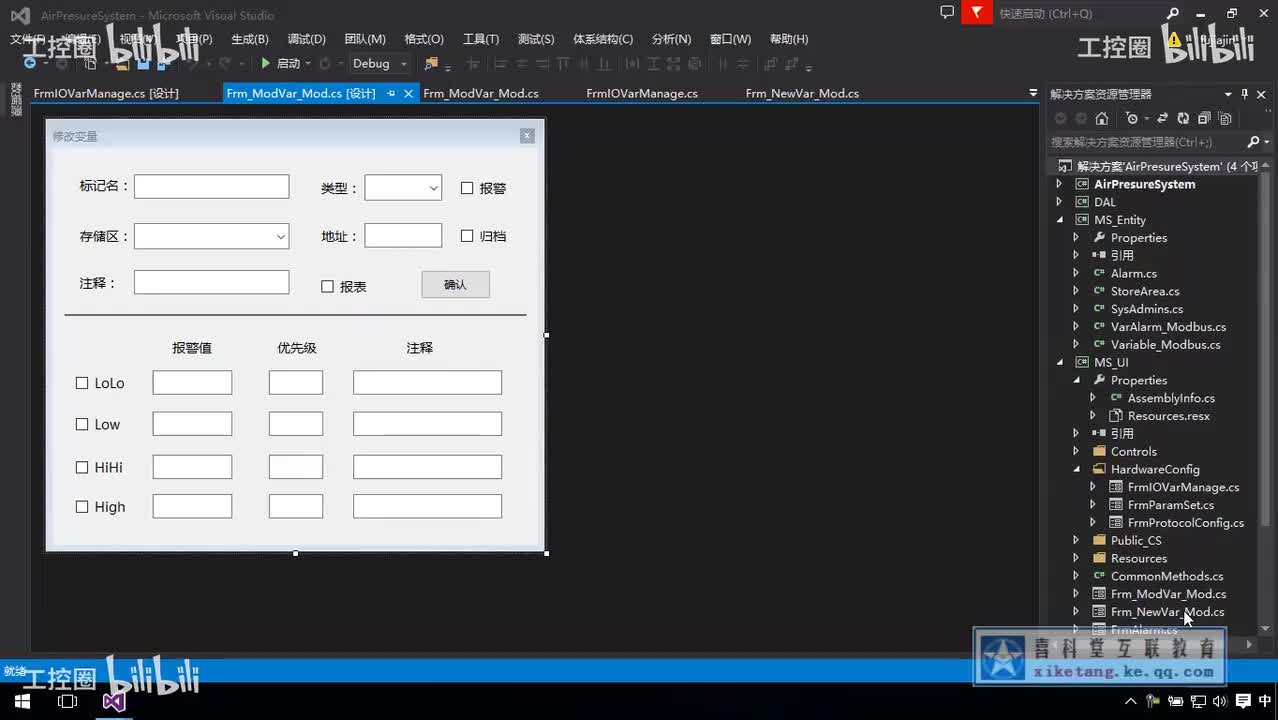Open the 调试(D) menu
This screenshot has height=720, width=1278.
306,39
